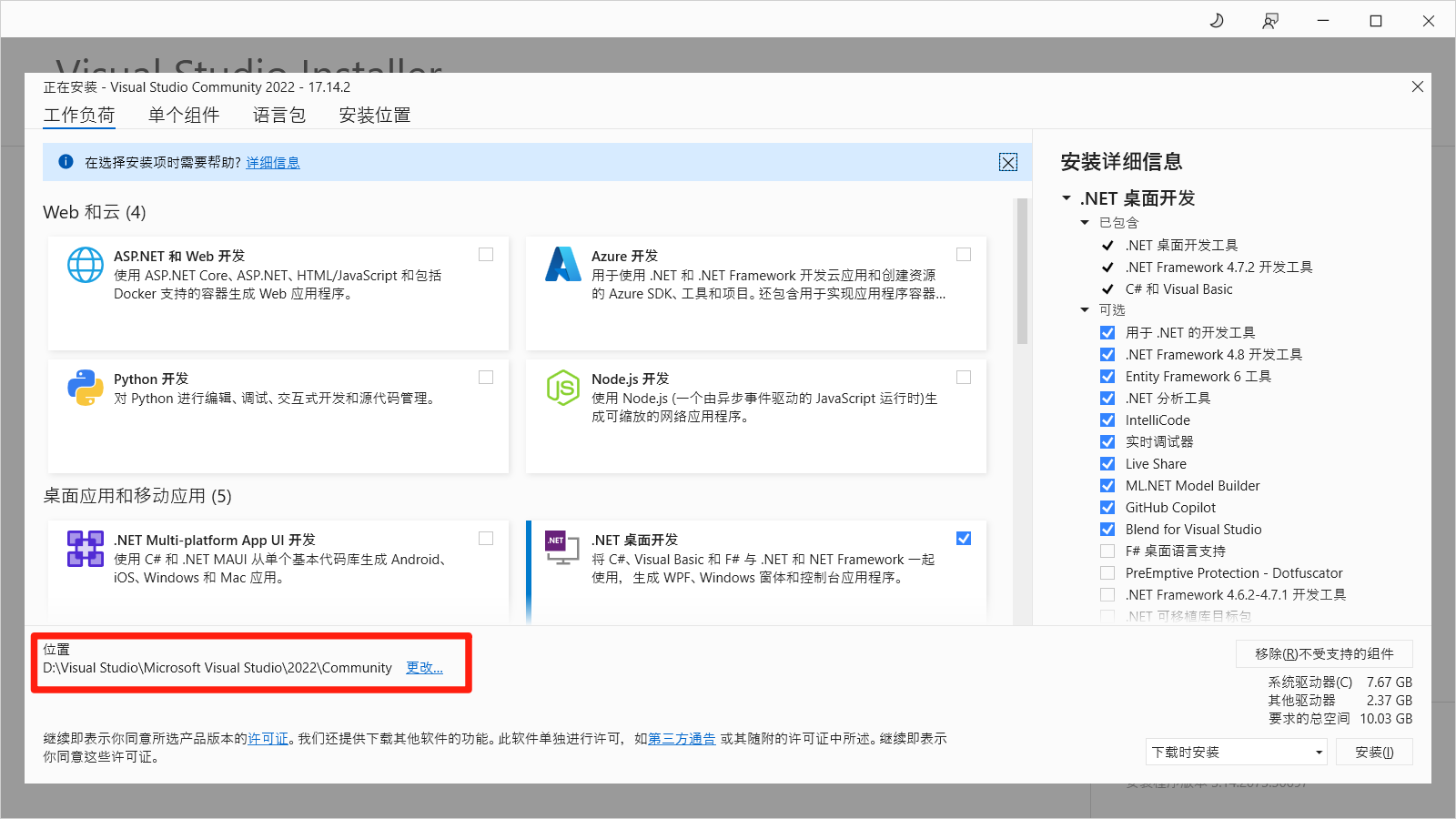
Task: Uncheck ML.NET Model Builder component
Action: pyautogui.click(x=1107, y=486)
